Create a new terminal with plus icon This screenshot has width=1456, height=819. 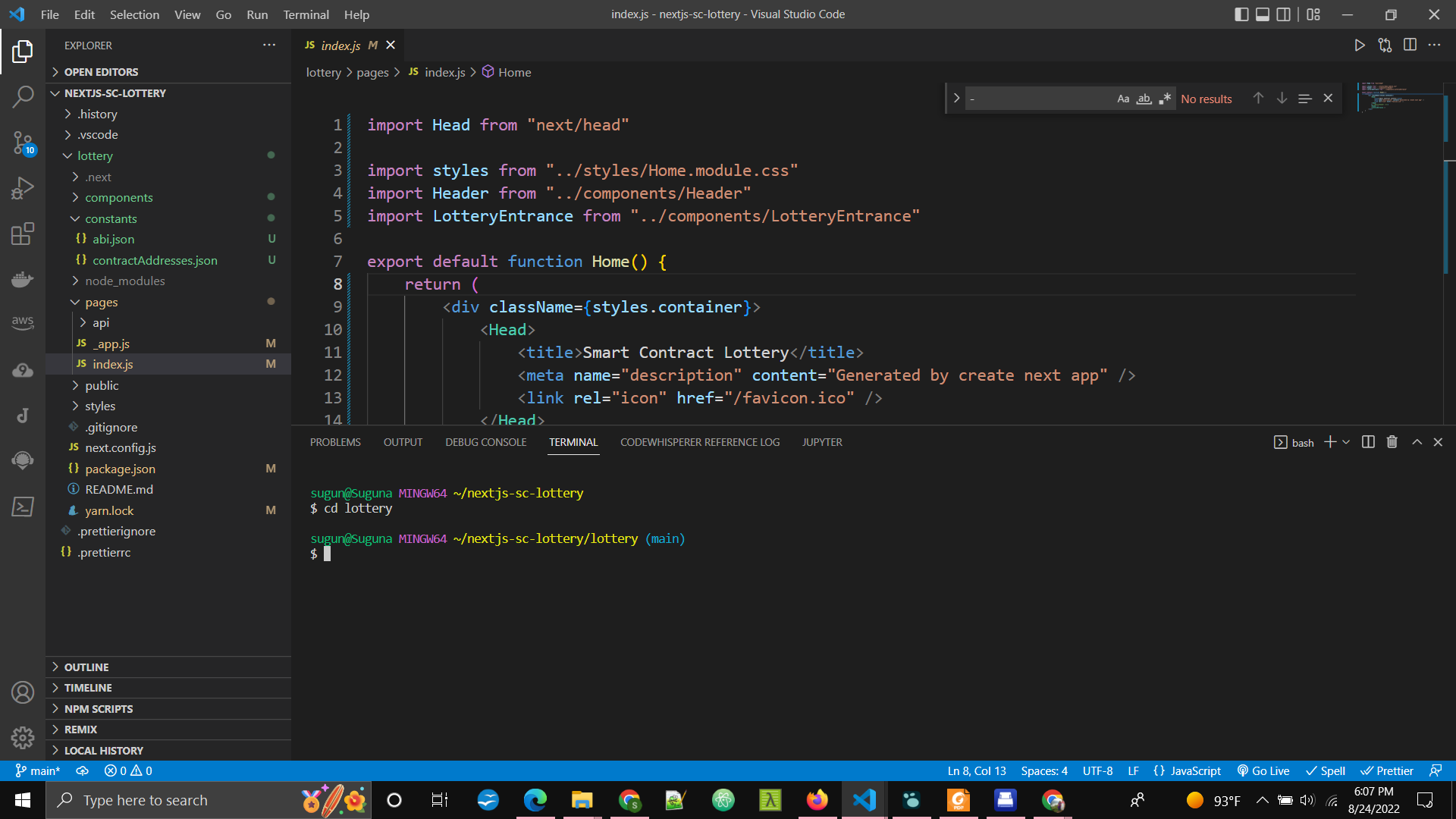1329,442
